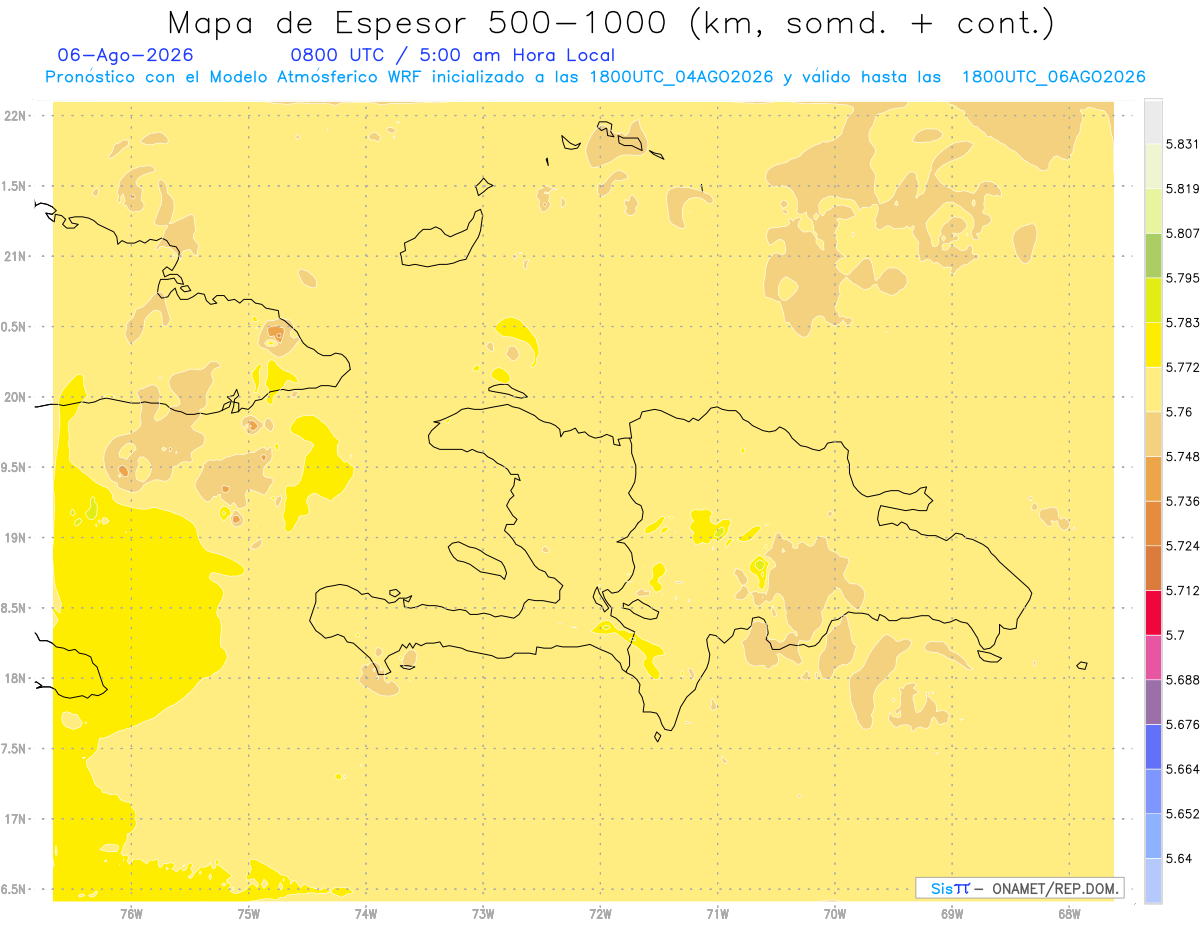Click the '72W' longitude label
The image size is (1200, 927).
(600, 914)
